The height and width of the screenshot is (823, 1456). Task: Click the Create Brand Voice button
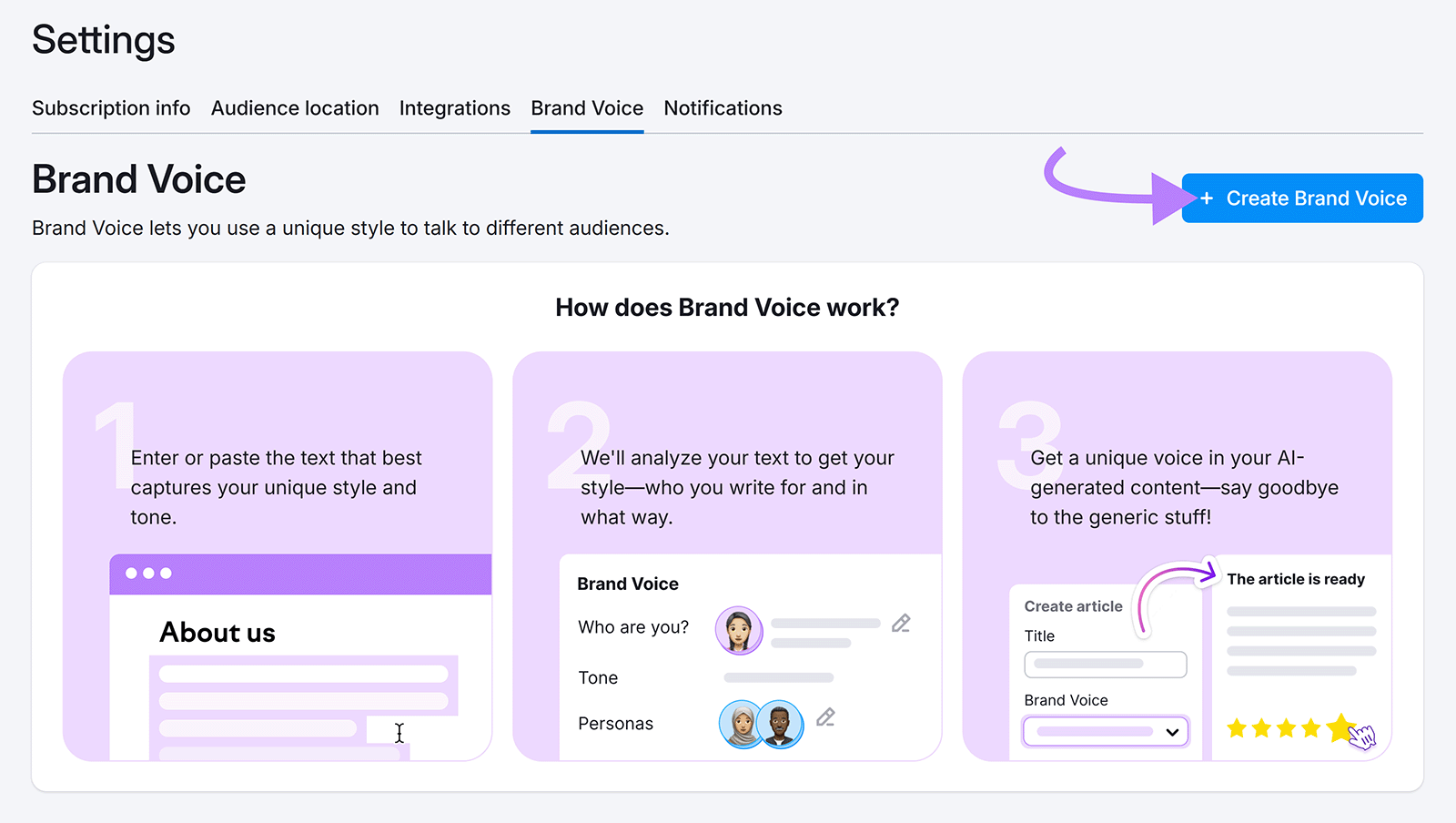[x=1301, y=198]
